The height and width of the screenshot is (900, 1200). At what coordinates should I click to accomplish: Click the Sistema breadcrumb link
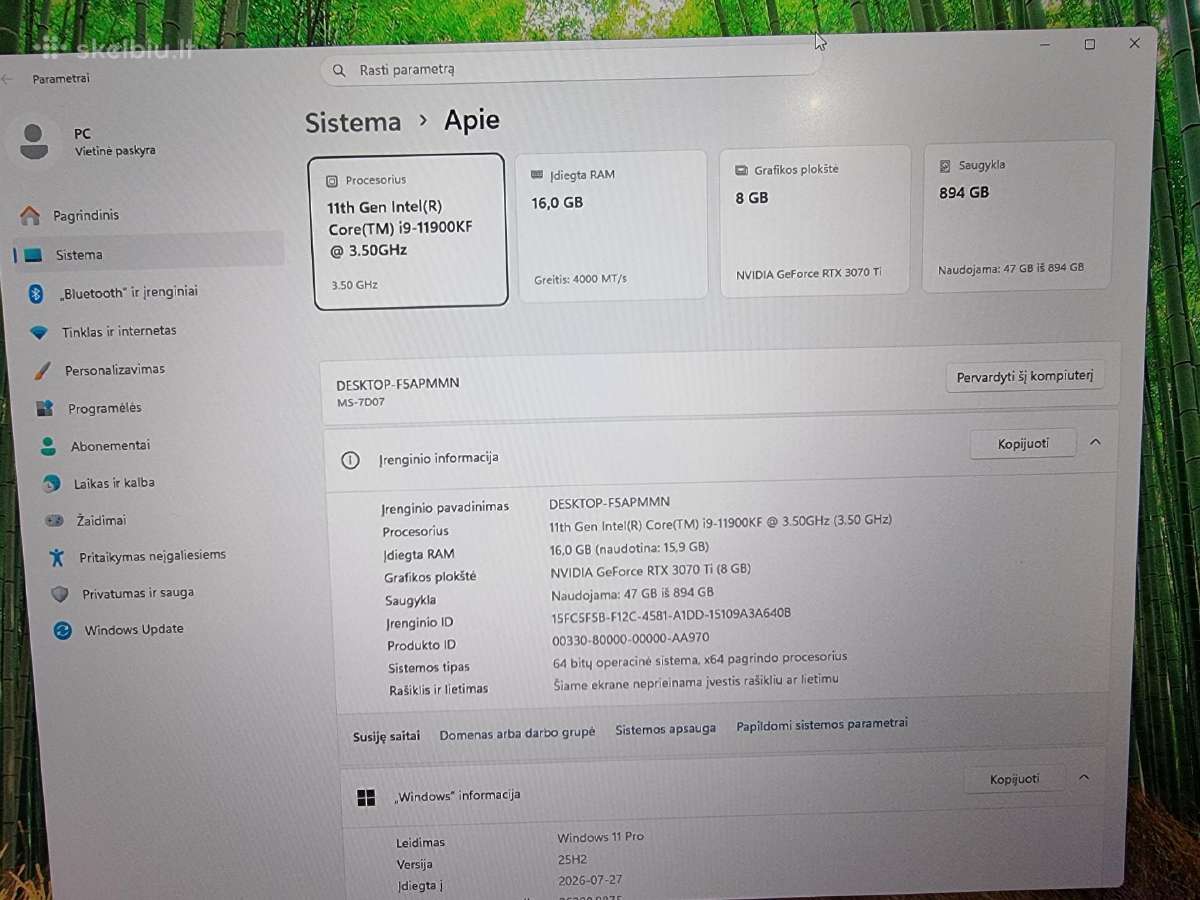coord(353,123)
